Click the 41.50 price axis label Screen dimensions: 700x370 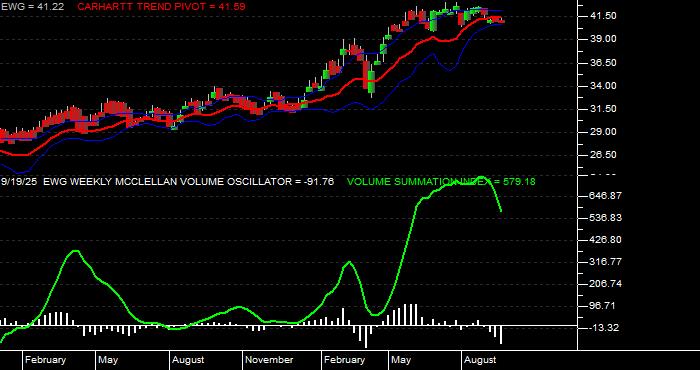click(x=604, y=16)
